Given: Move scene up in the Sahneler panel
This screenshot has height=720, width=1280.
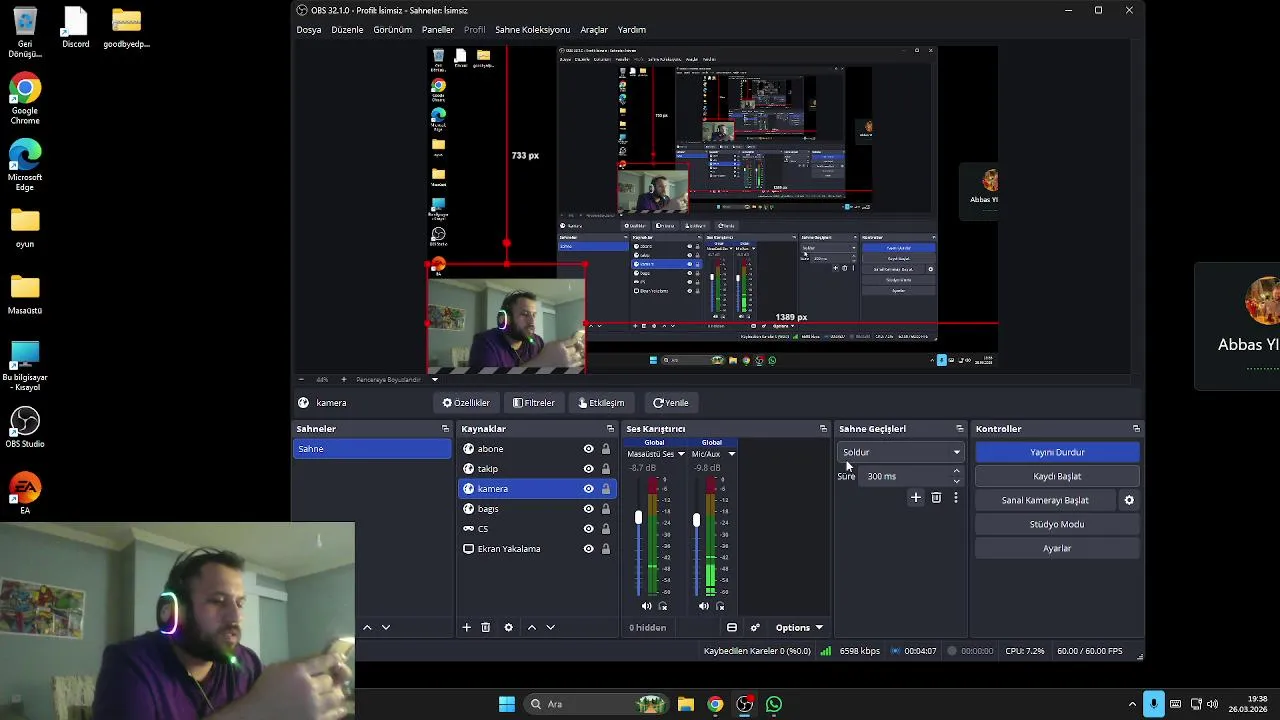Looking at the screenshot, I should click(367, 627).
